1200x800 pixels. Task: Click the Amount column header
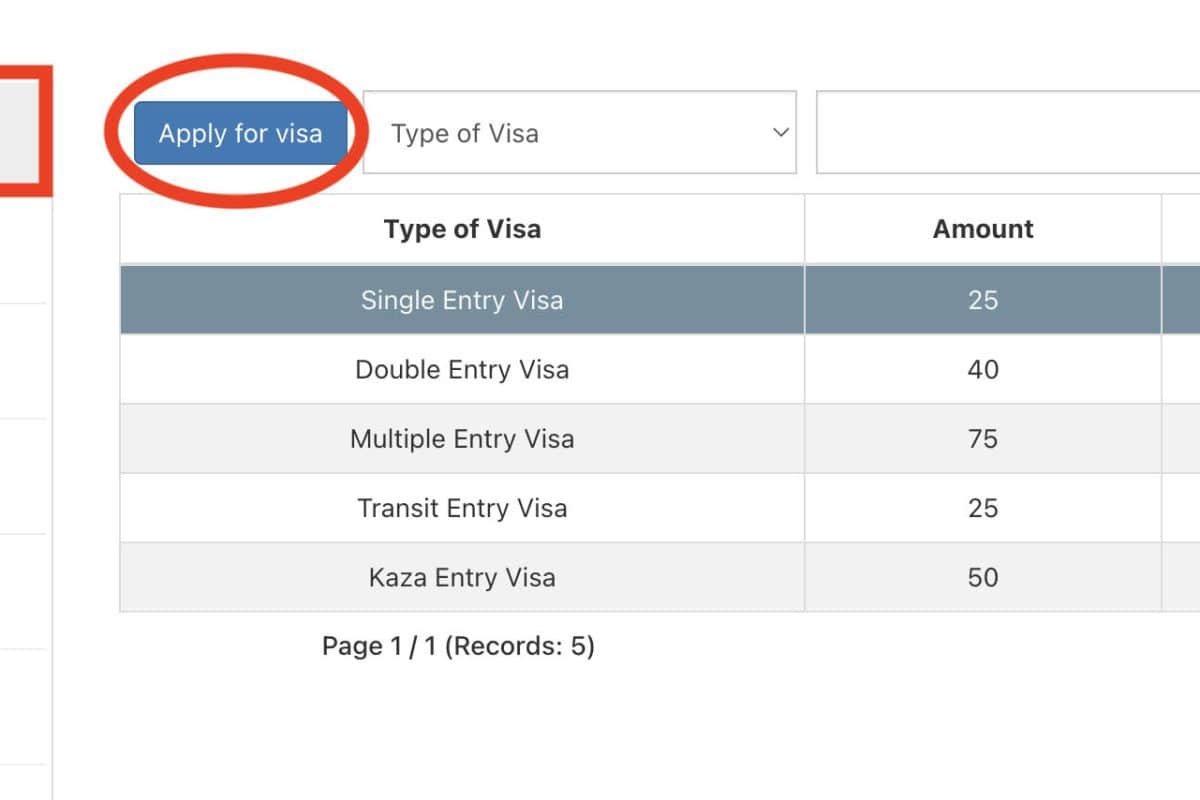pos(983,229)
